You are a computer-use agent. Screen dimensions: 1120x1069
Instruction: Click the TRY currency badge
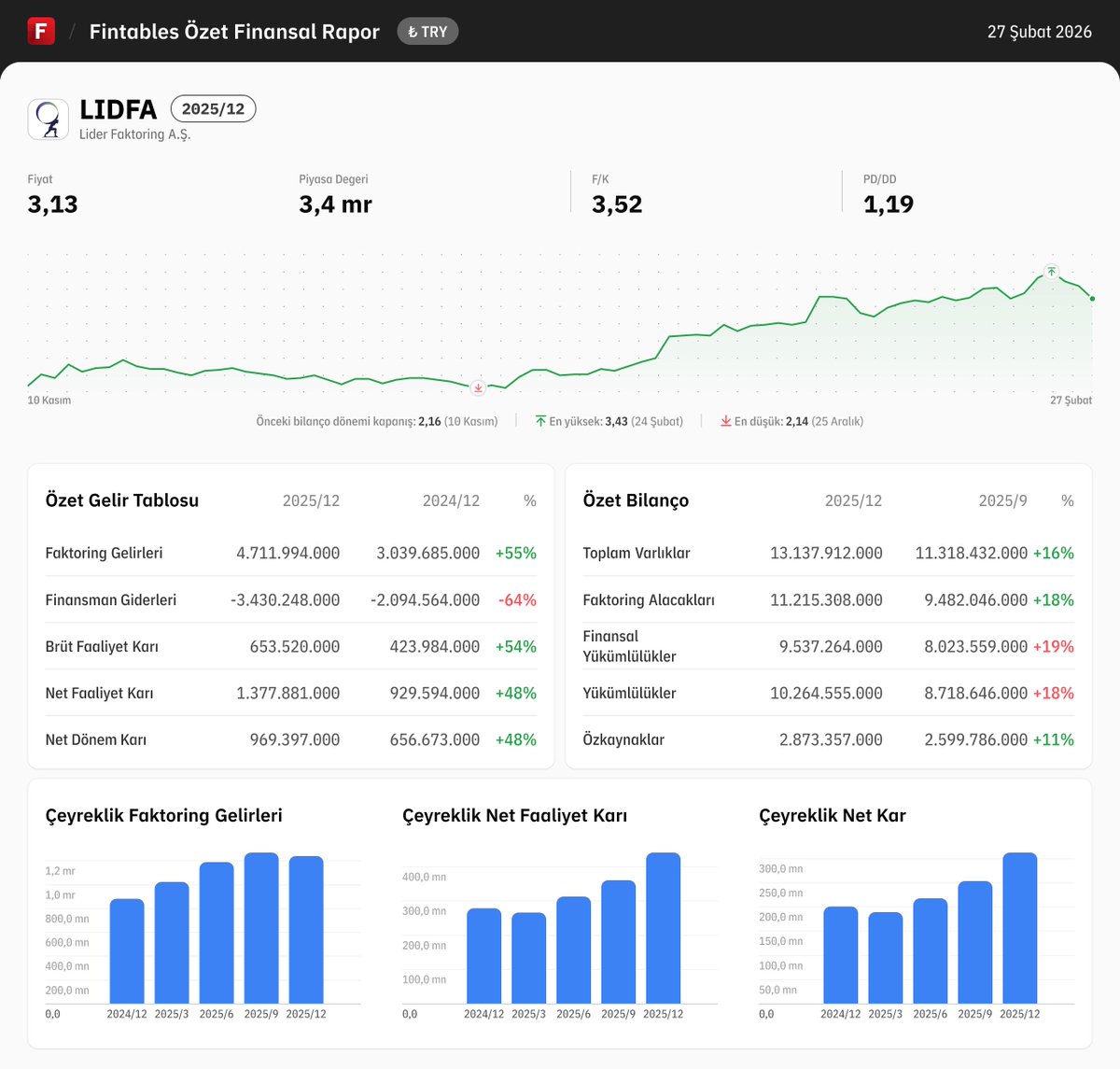point(427,32)
